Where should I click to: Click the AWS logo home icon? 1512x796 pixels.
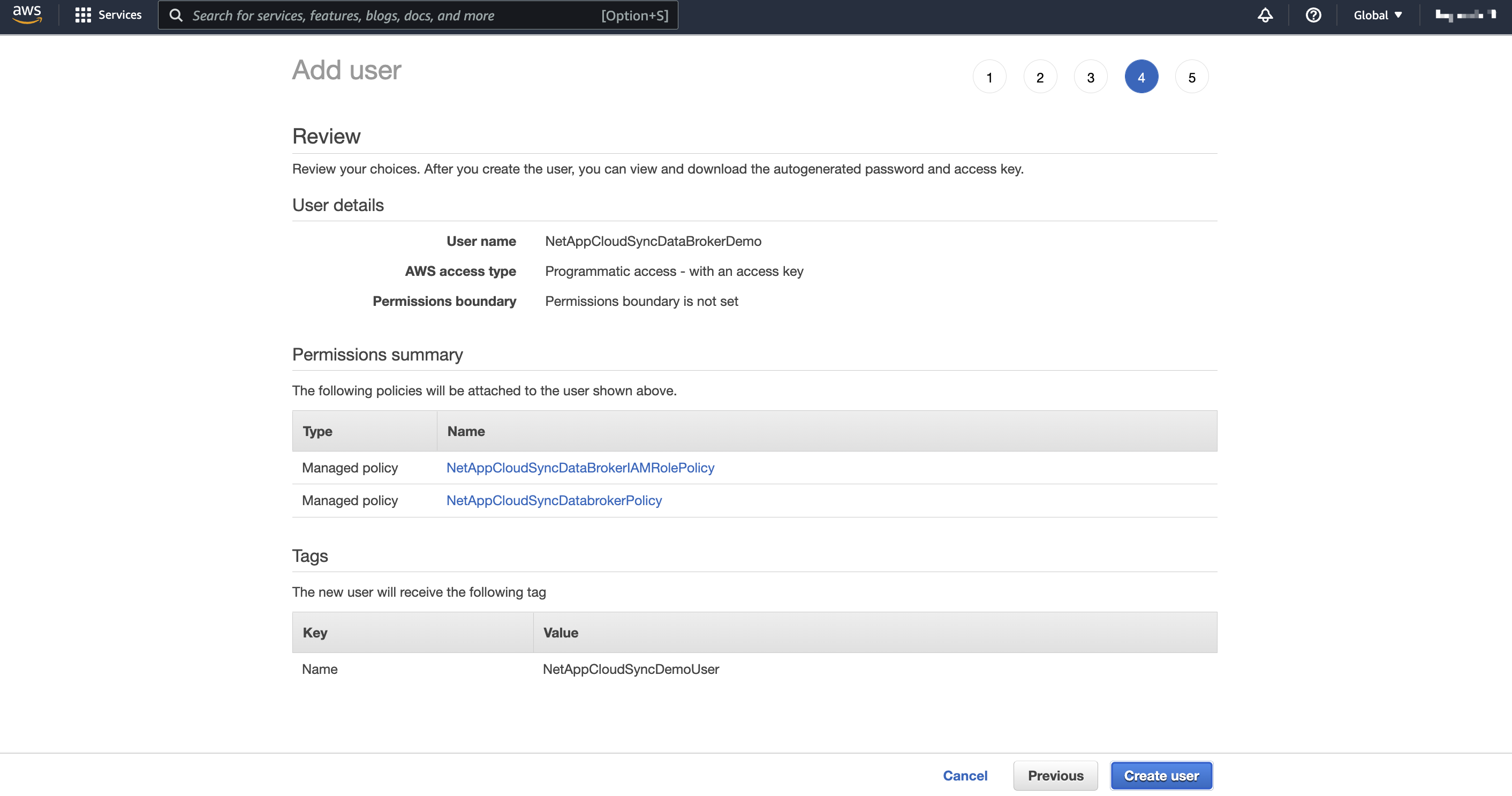click(x=27, y=14)
